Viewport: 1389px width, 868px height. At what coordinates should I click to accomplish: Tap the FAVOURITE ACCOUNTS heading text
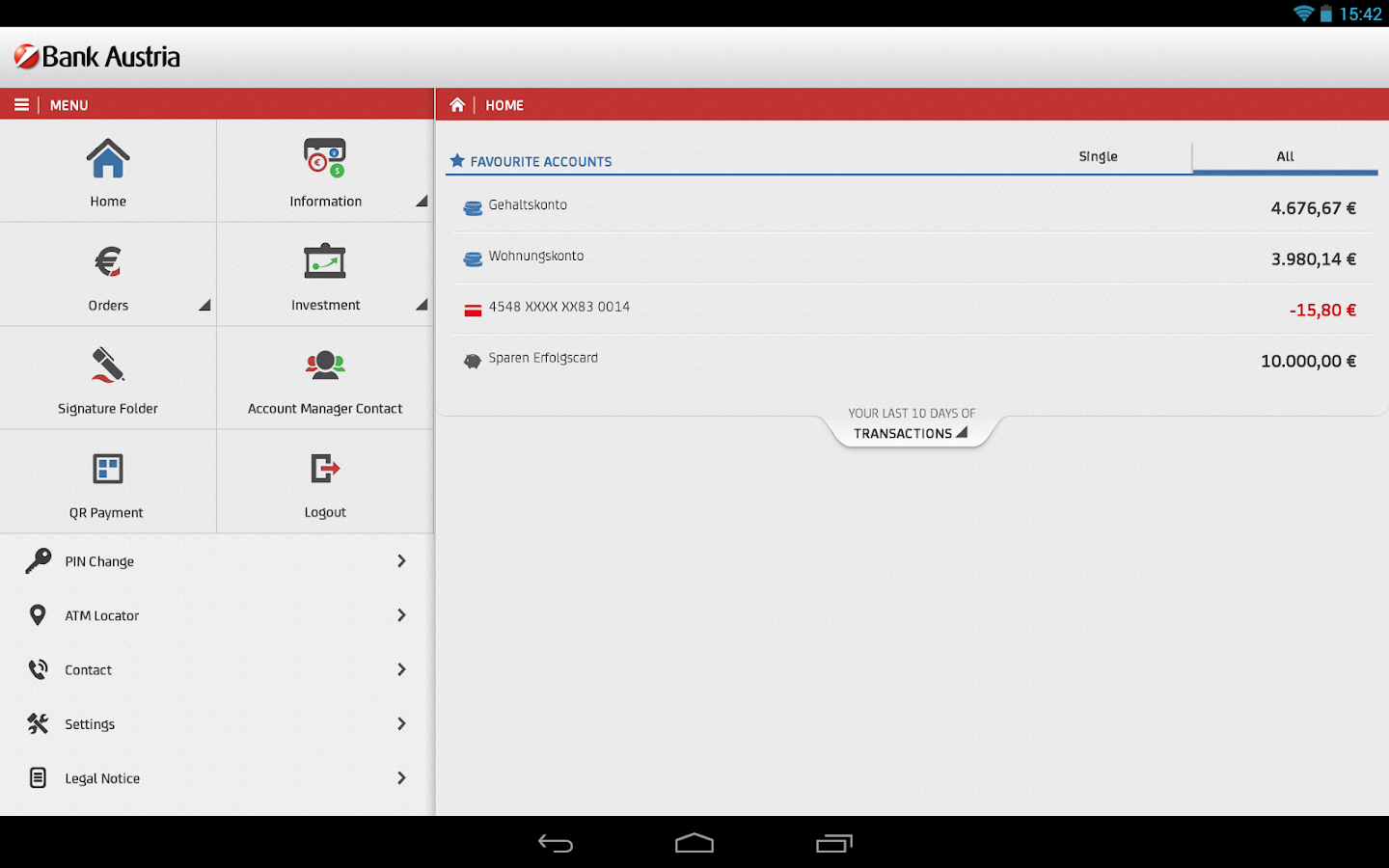[541, 162]
